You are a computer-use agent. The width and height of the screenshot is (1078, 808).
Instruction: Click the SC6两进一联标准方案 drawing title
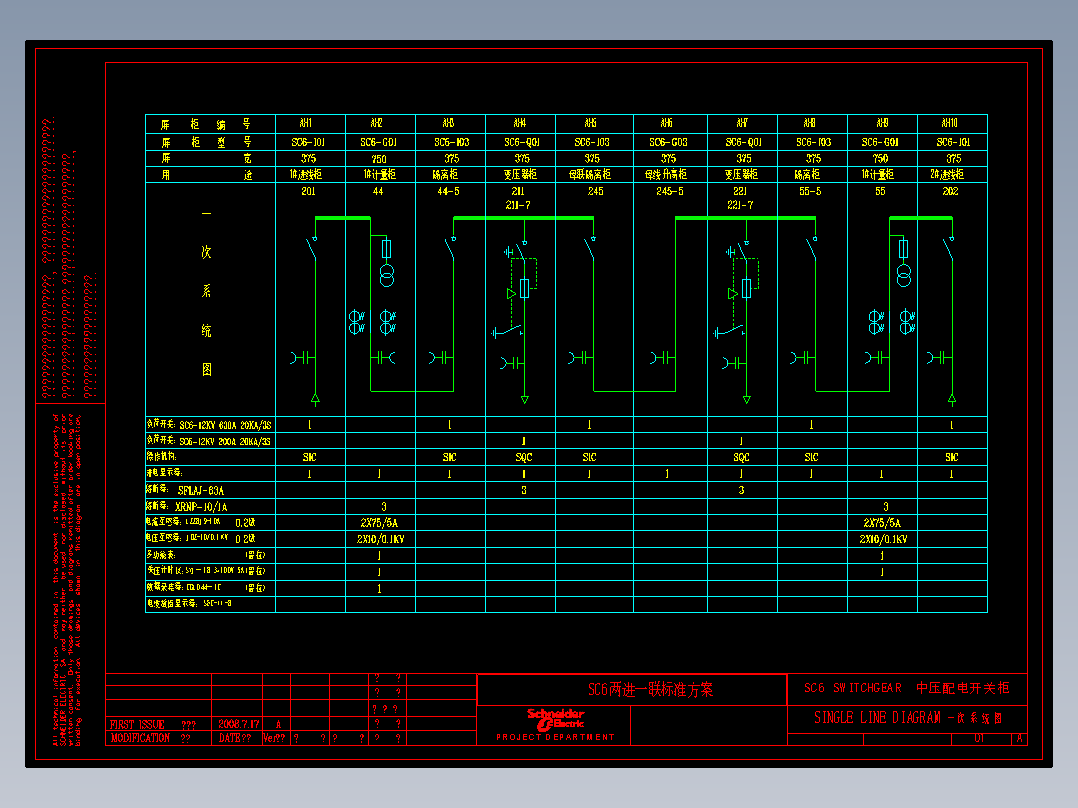[650, 690]
